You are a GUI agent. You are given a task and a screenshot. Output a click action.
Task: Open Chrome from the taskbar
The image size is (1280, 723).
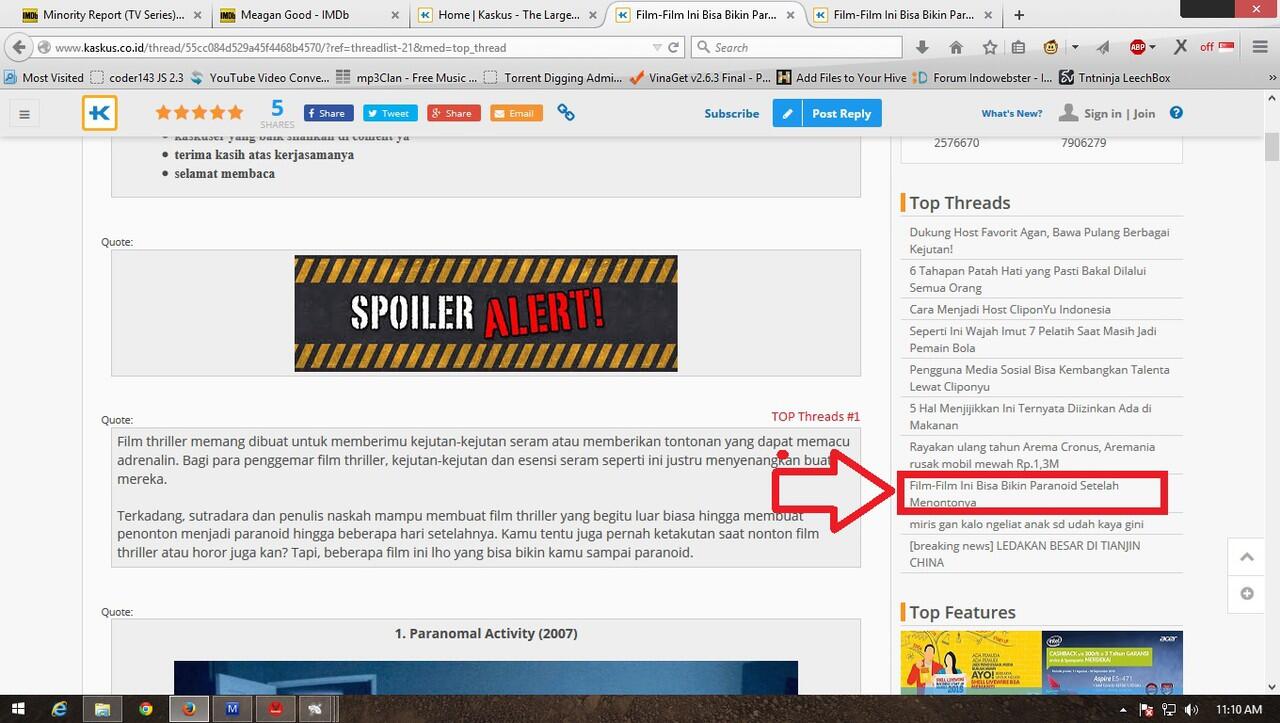(146, 709)
